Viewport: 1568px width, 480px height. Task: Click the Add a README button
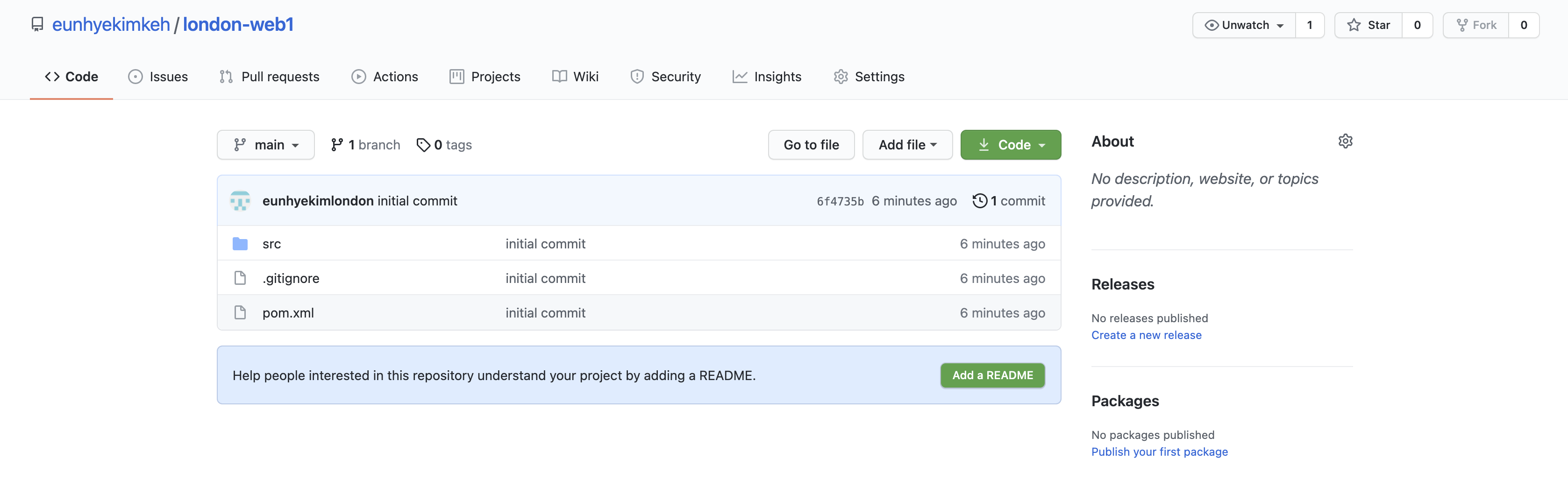point(992,375)
